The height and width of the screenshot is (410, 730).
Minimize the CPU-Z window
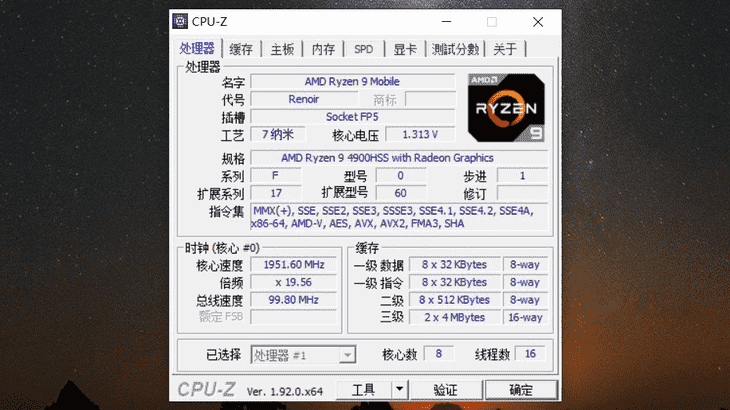click(446, 22)
